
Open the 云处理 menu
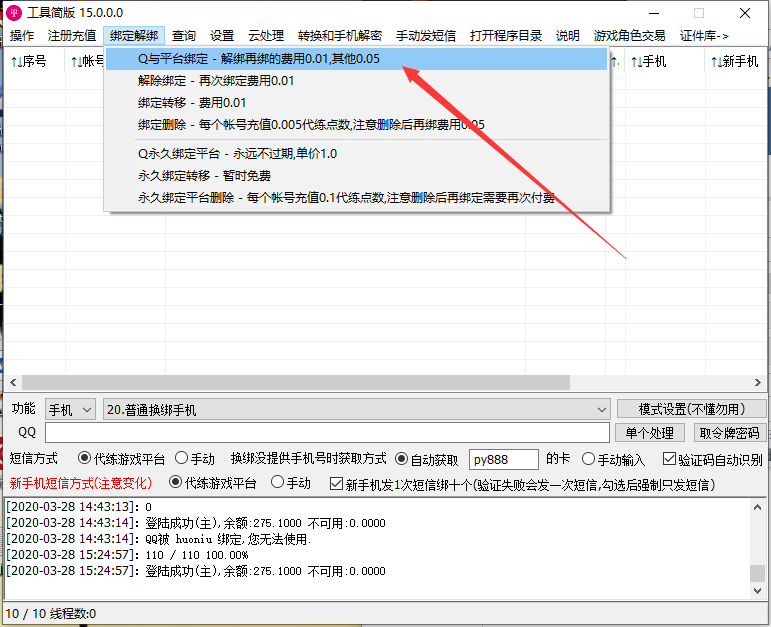(x=266, y=35)
